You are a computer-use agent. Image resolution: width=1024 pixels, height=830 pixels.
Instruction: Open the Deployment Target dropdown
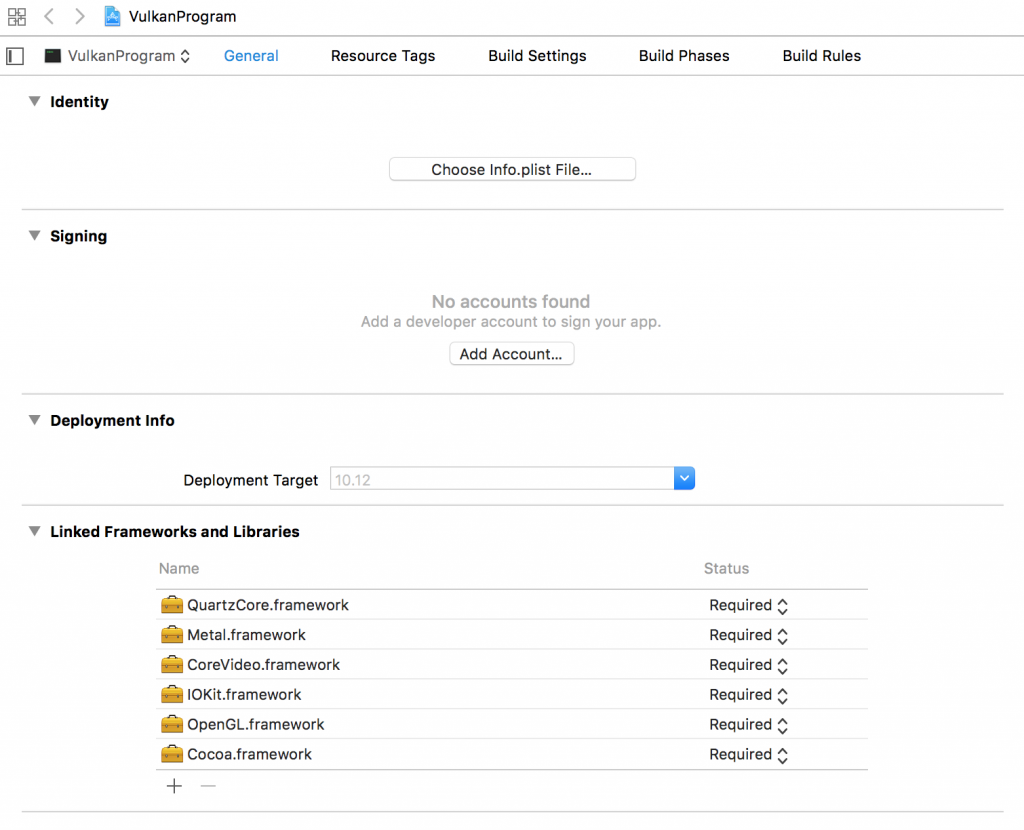(x=684, y=478)
